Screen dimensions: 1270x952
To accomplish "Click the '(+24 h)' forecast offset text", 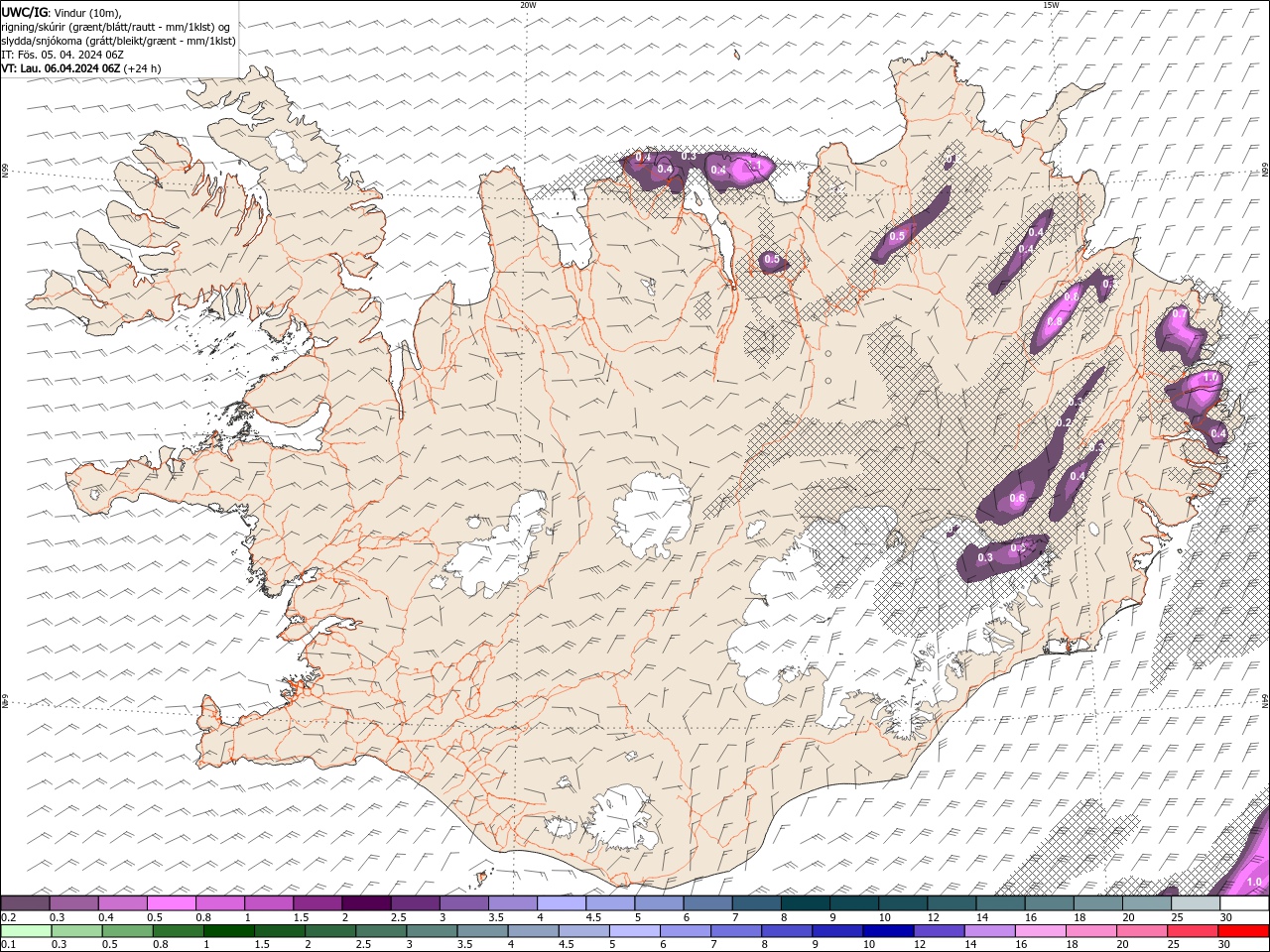I will click(x=142, y=68).
